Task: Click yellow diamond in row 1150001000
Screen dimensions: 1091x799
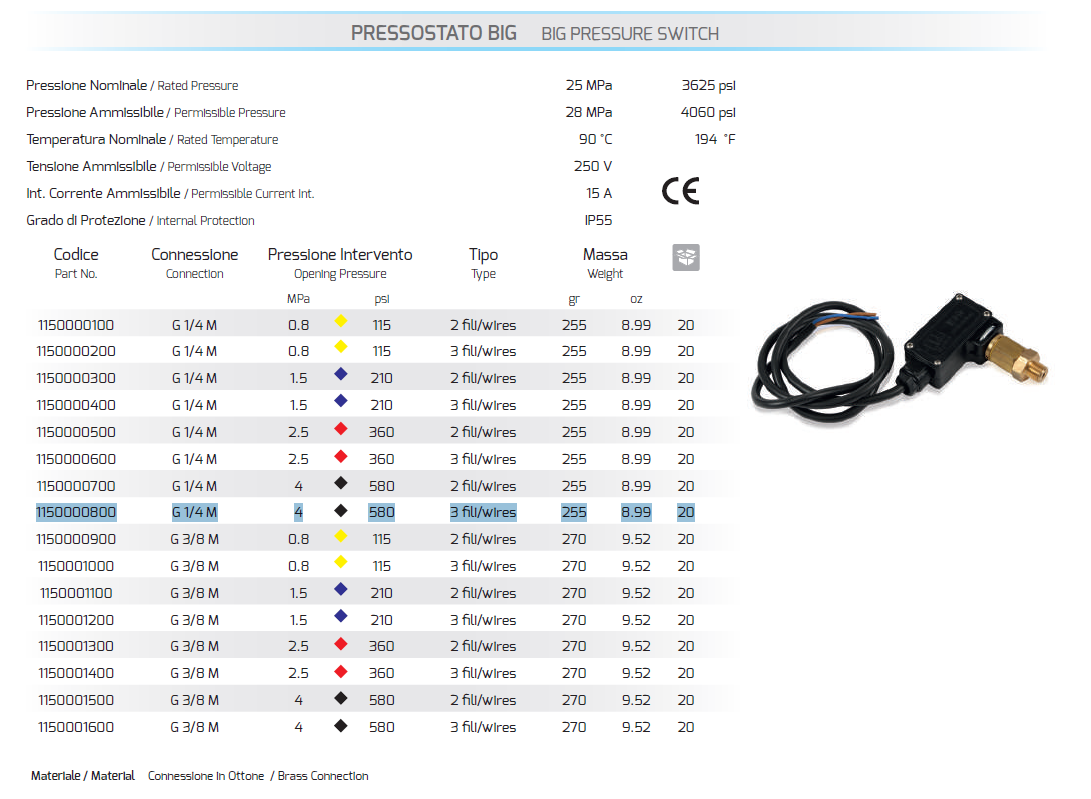Action: [341, 564]
